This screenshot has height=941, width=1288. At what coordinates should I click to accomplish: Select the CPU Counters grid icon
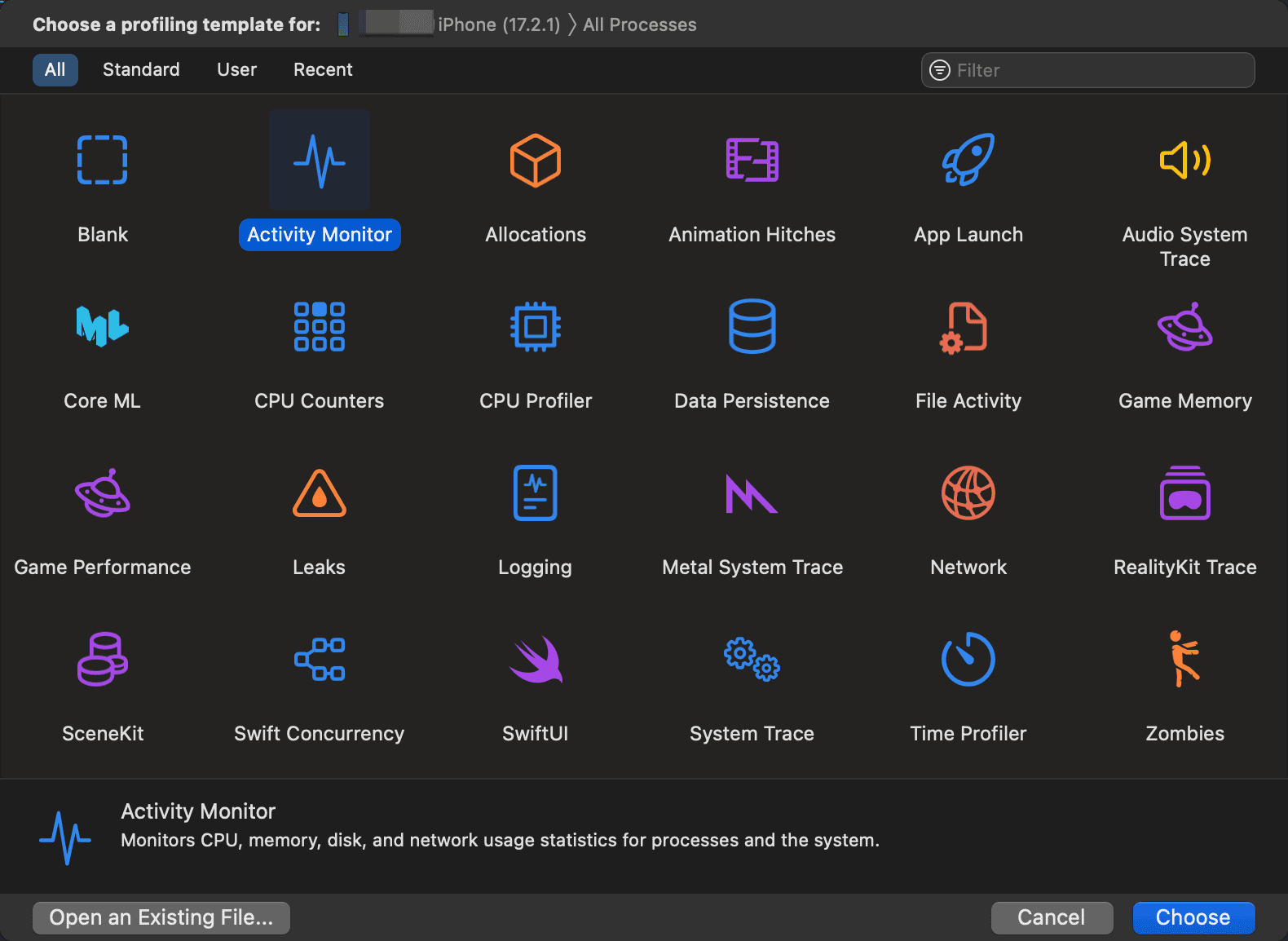(320, 326)
